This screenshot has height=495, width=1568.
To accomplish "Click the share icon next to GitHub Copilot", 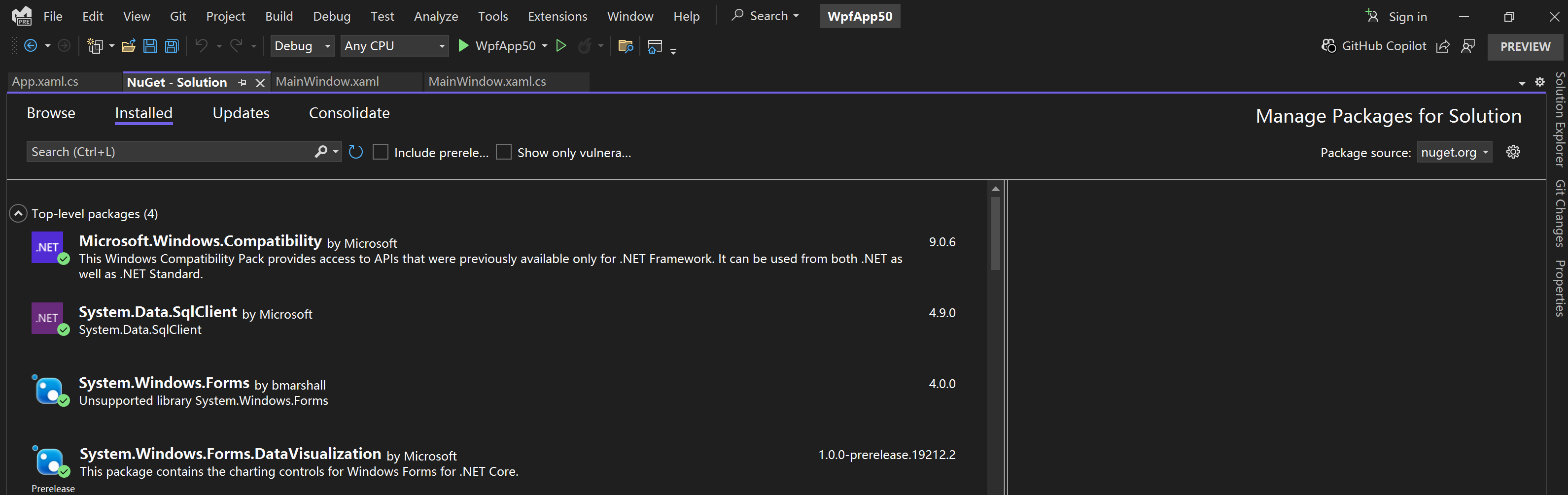I will coord(1443,46).
